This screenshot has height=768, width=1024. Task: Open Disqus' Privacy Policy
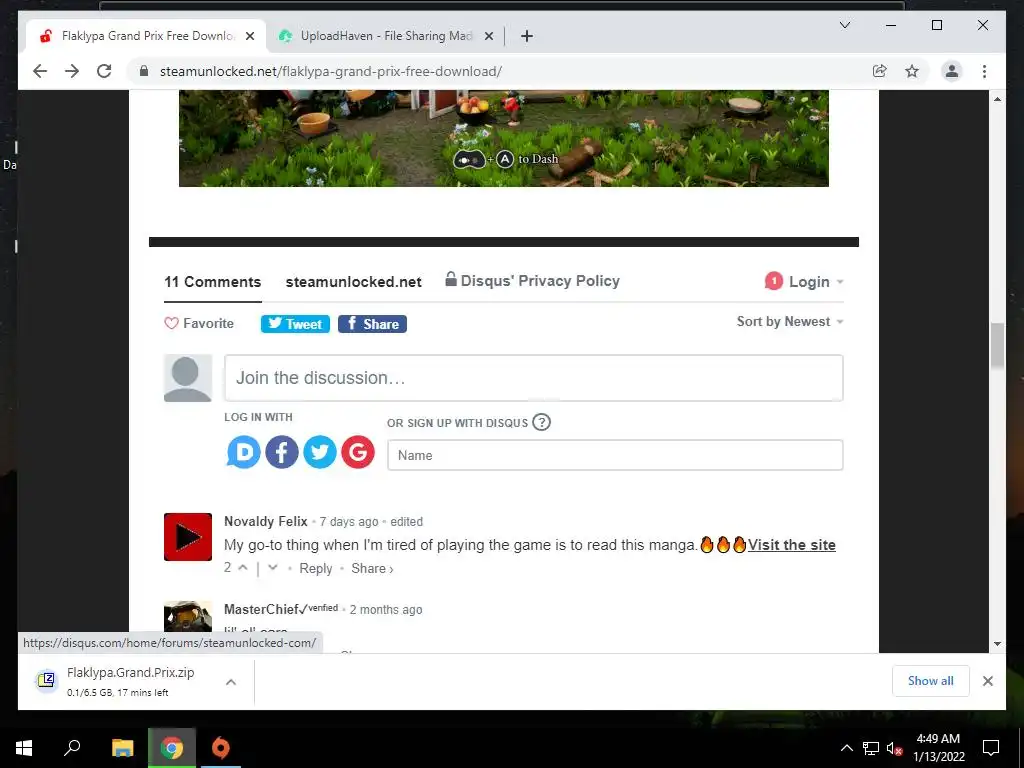click(532, 281)
